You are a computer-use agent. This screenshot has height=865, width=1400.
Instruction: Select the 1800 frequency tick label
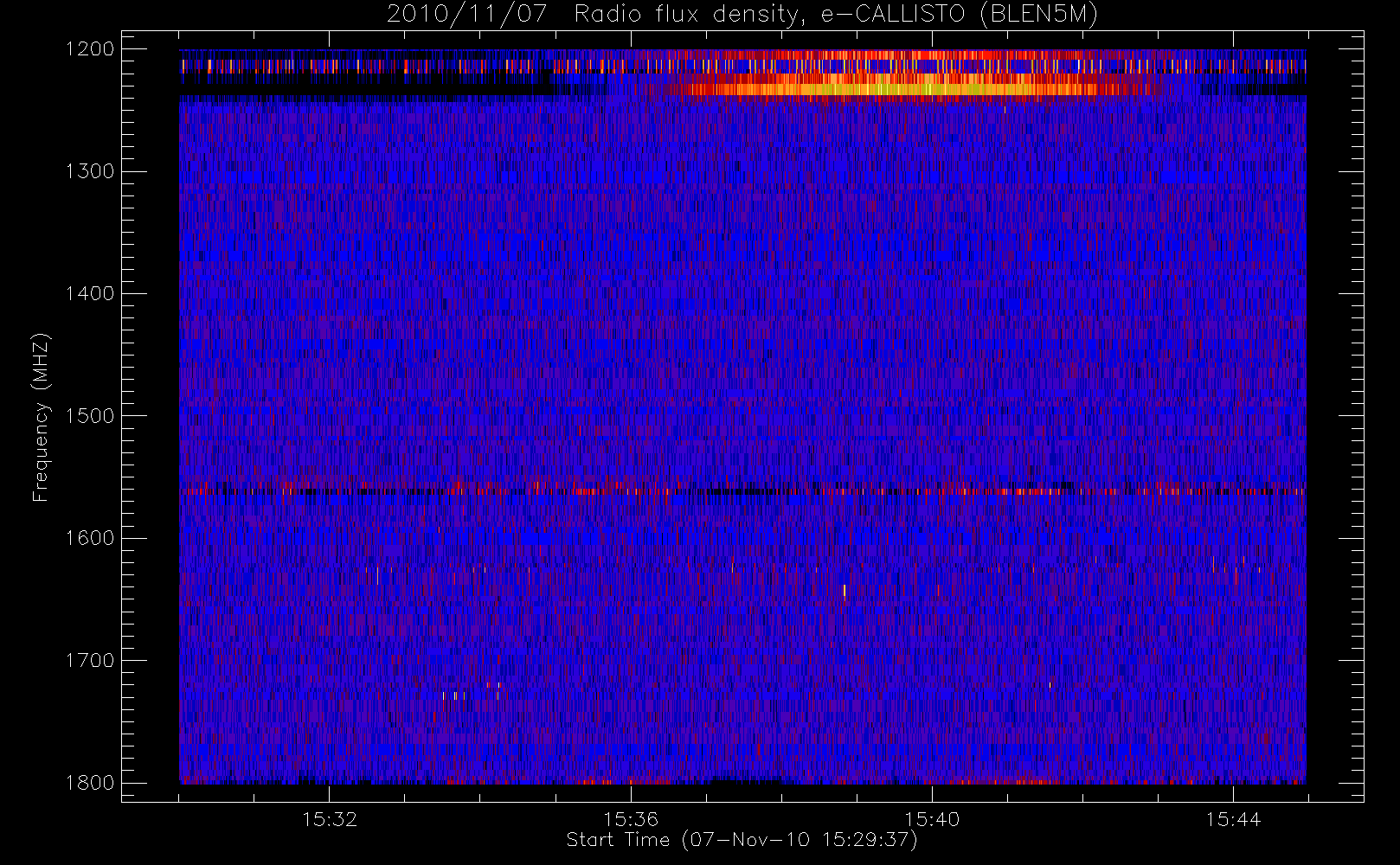(x=90, y=783)
